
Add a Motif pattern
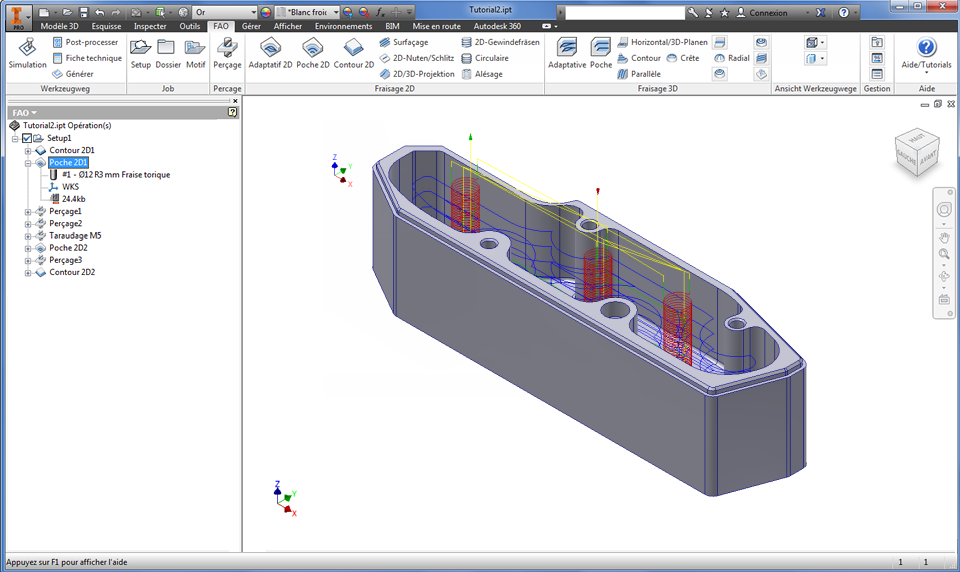[195, 53]
